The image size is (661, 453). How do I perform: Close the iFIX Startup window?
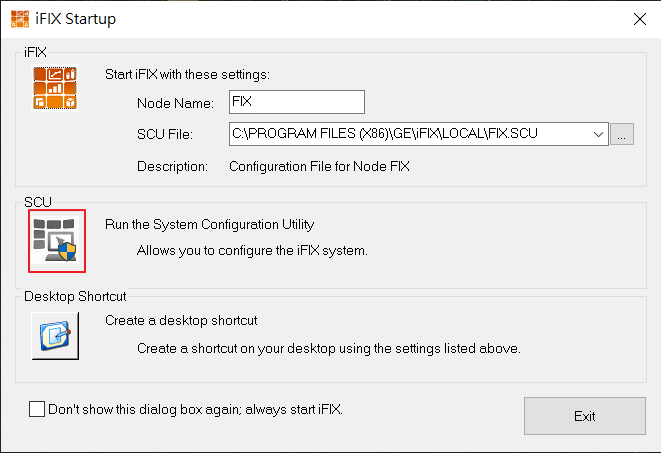638,18
